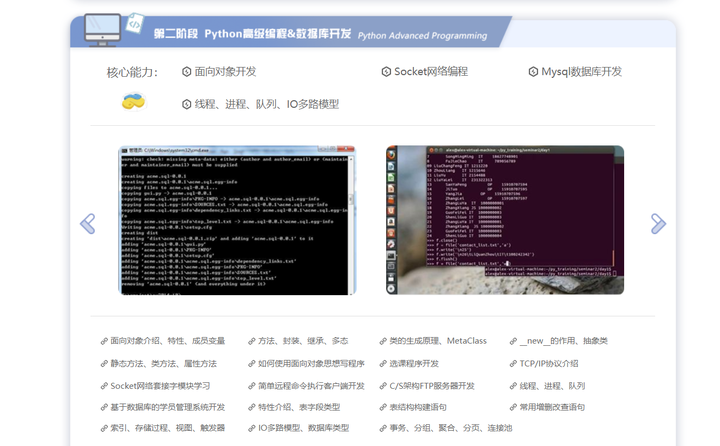Open 表结构构建语句 topic link
This screenshot has height=446, width=720.
tap(417, 407)
